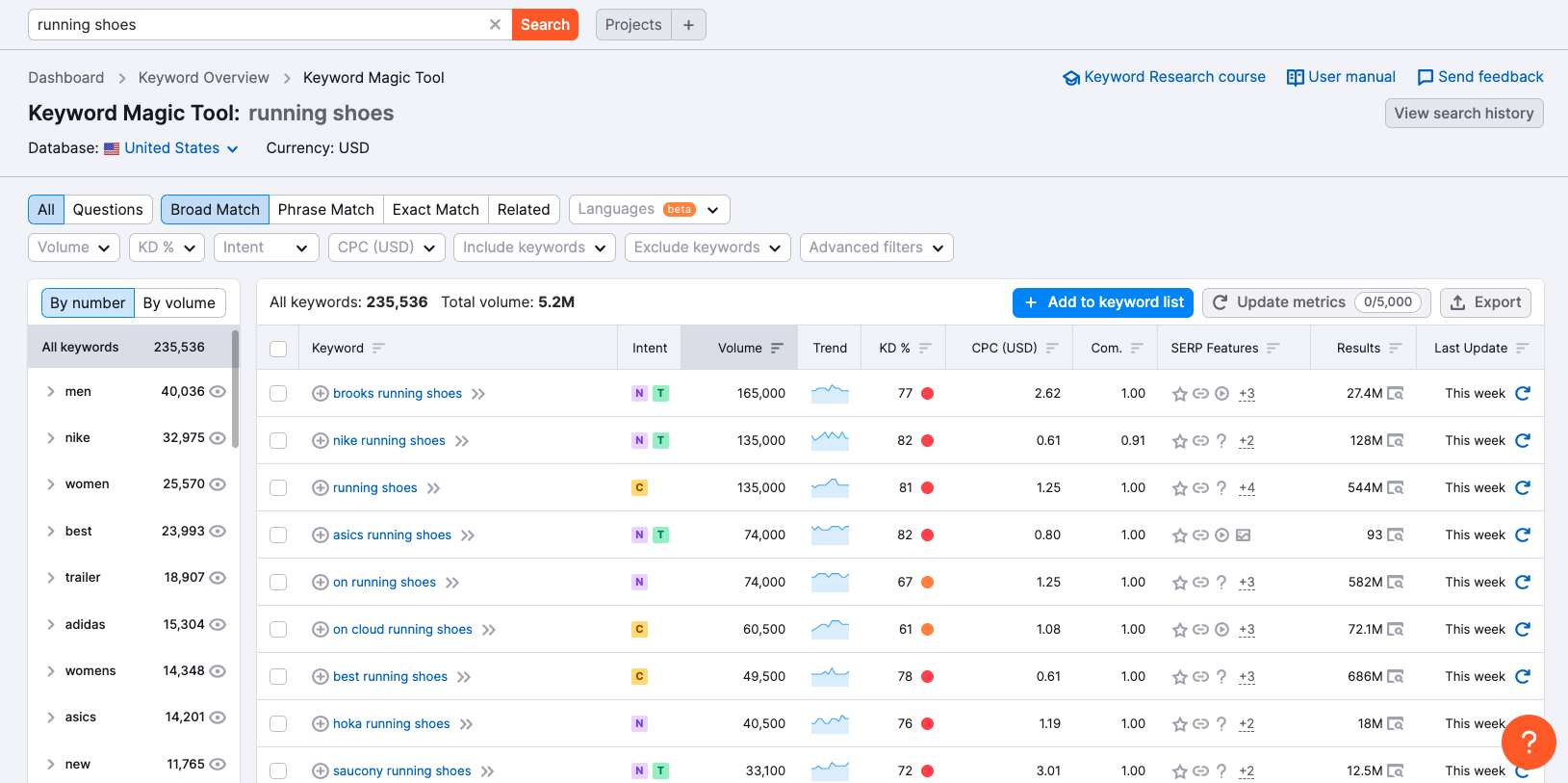Toggle eye icon for trailer group
Image resolution: width=1568 pixels, height=783 pixels.
(x=218, y=577)
